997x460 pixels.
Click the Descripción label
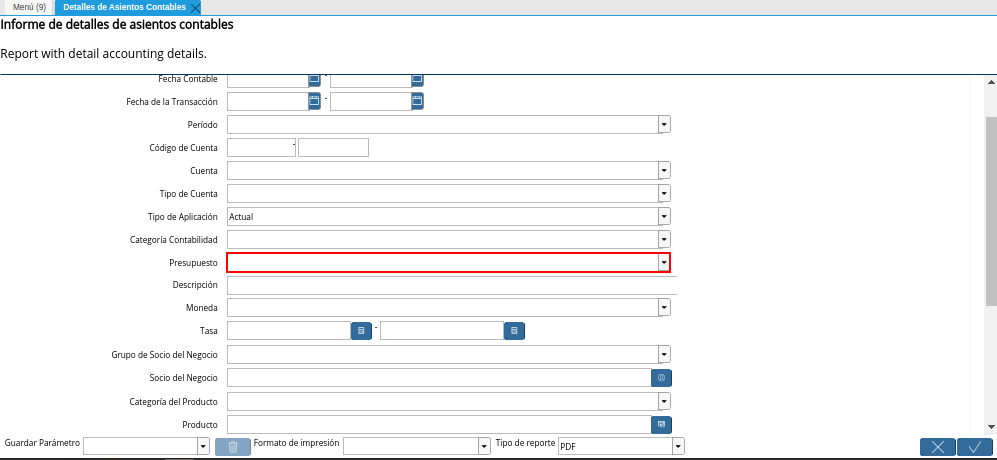(195, 284)
